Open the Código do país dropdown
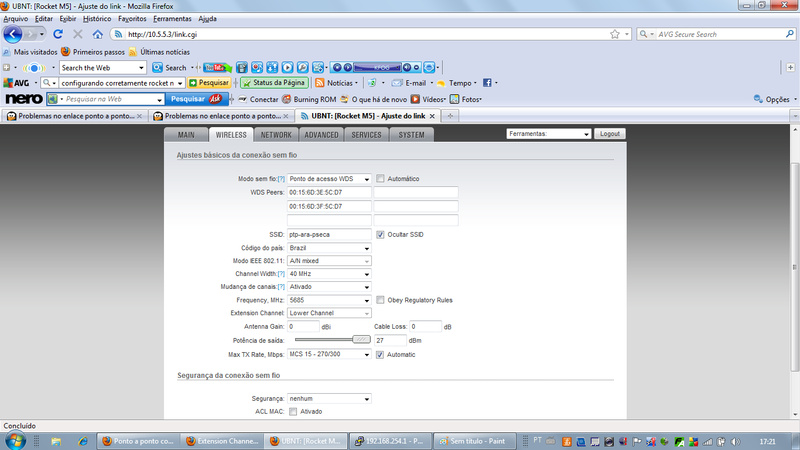Image resolution: width=800 pixels, height=450 pixels. click(x=329, y=248)
